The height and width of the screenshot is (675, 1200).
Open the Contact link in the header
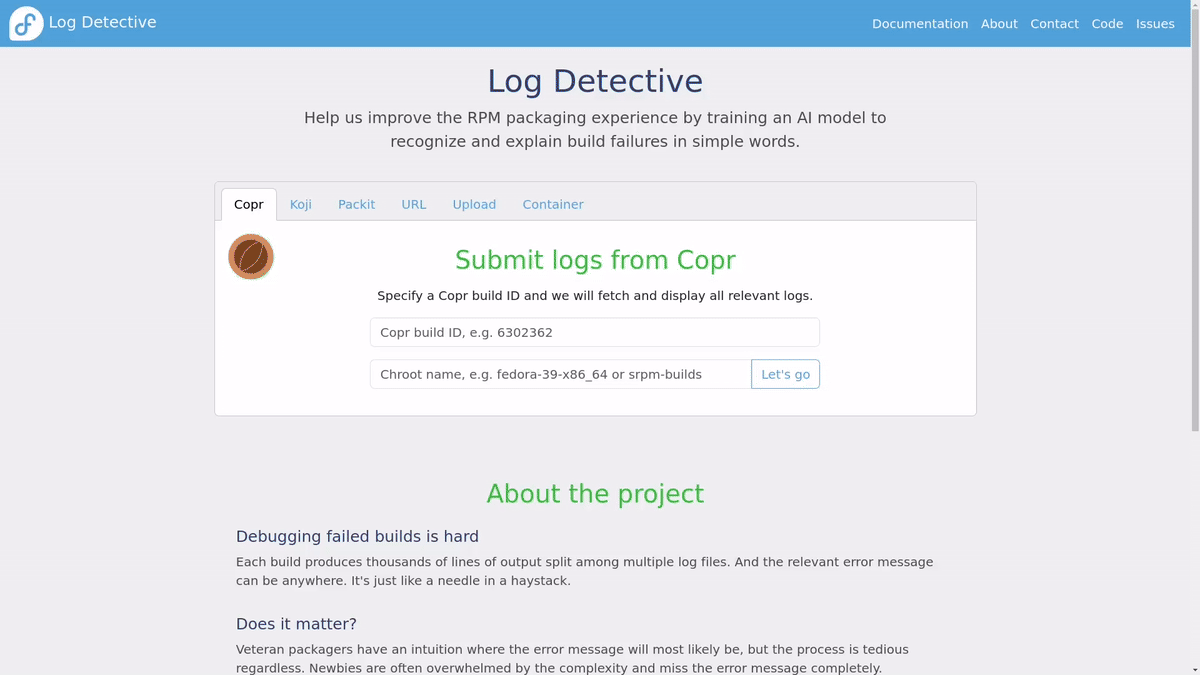pos(1054,24)
